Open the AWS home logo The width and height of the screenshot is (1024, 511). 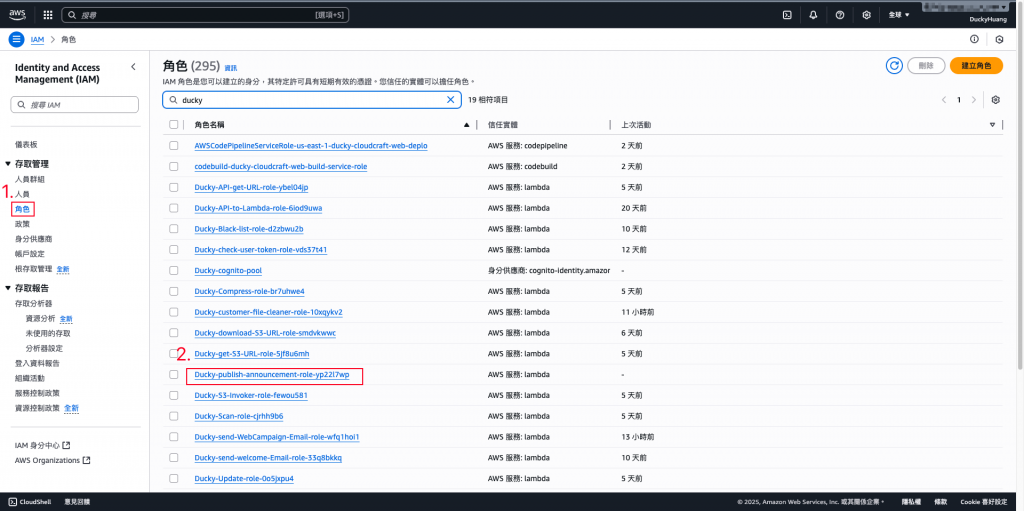pos(17,14)
